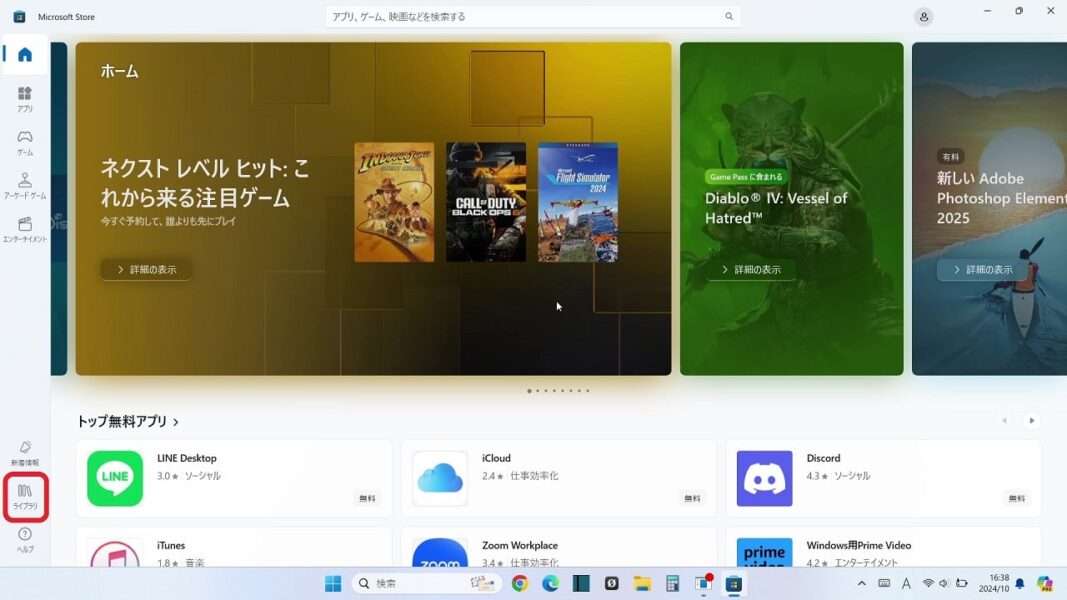Launch Google Chrome from the taskbar

point(519,583)
